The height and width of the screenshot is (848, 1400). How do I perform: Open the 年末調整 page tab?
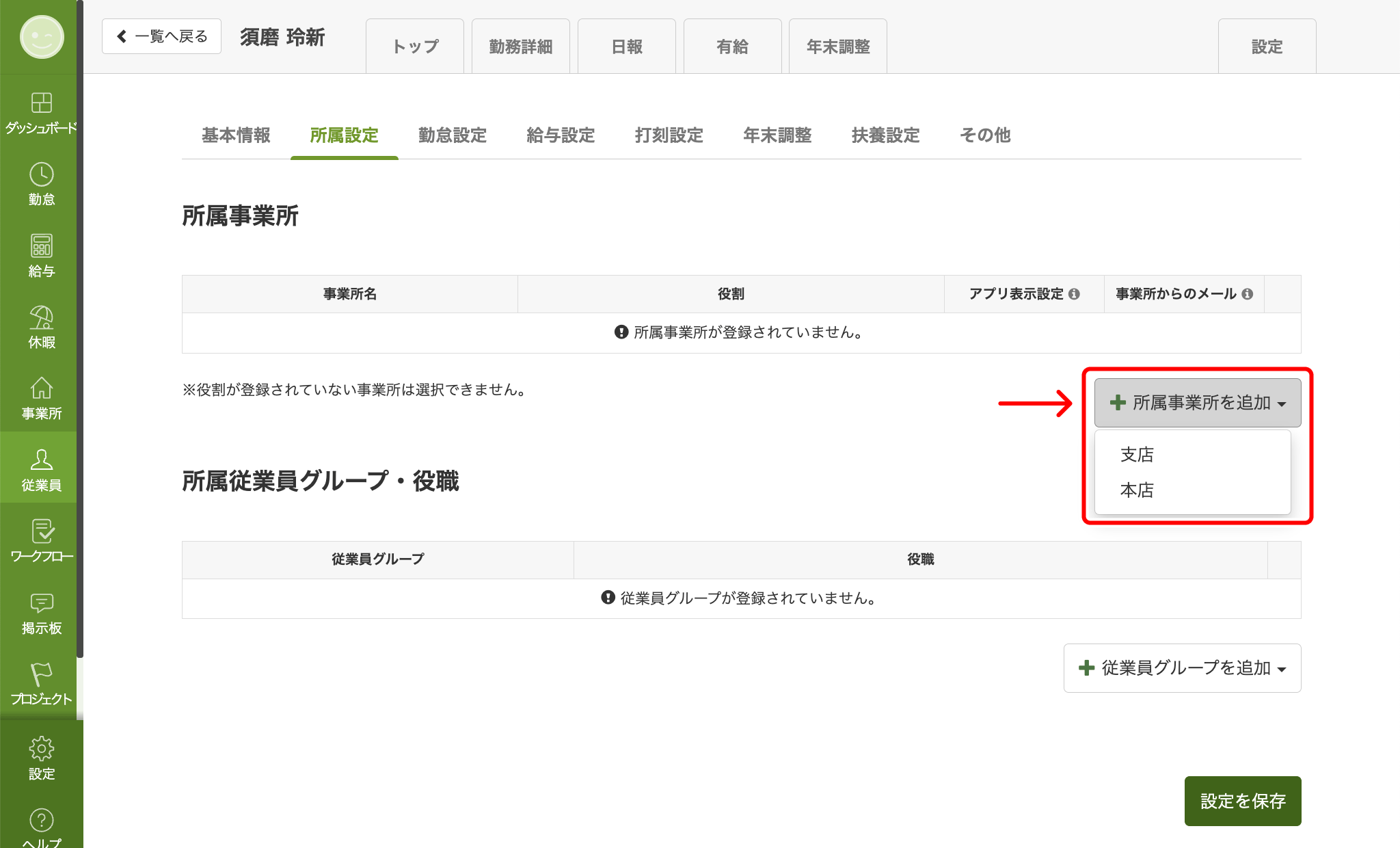(x=838, y=46)
